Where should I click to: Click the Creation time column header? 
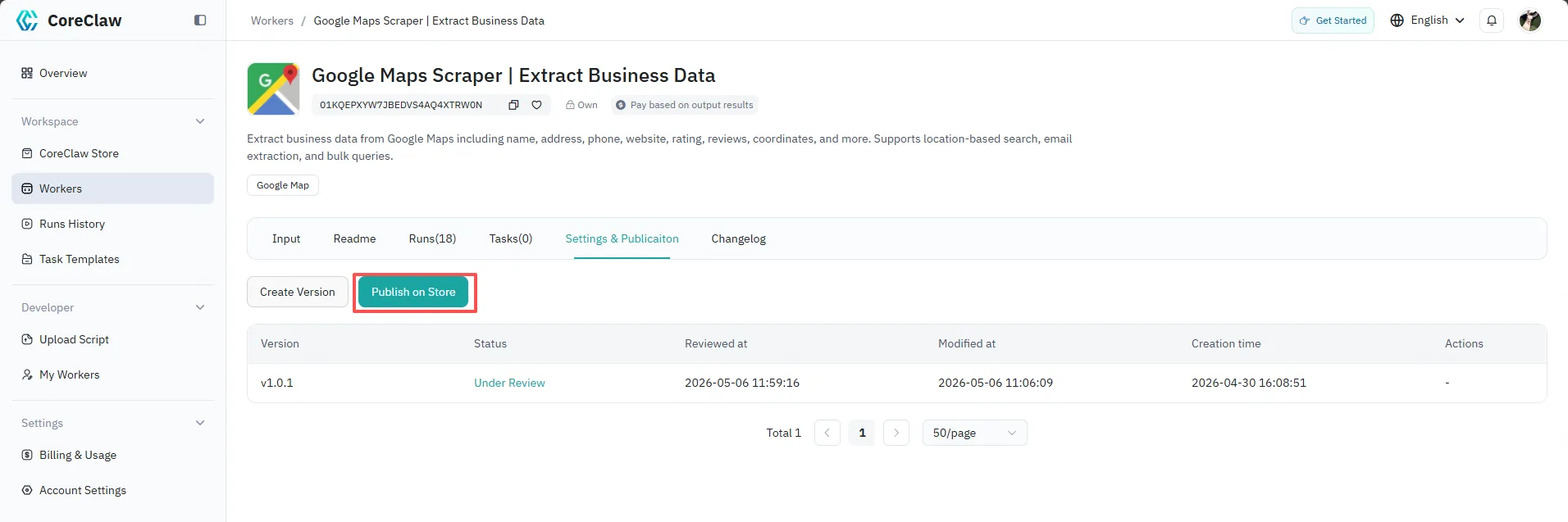coord(1226,343)
